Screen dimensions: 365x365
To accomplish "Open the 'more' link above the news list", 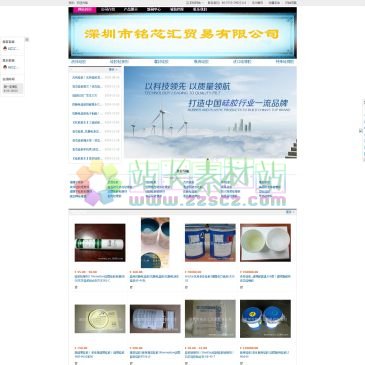I will tap(113, 70).
